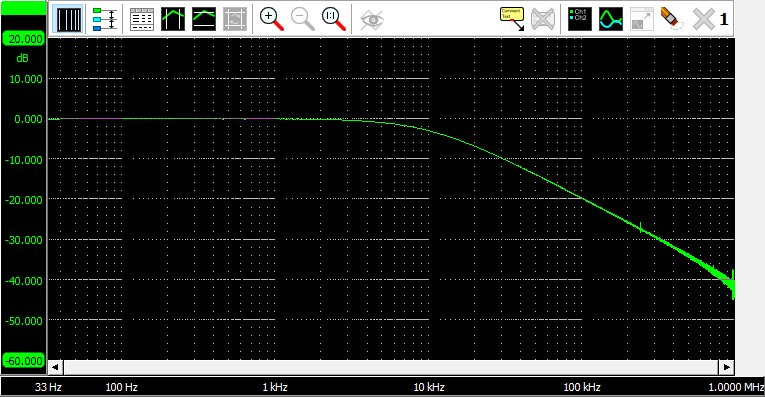Image resolution: width=765 pixels, height=397 pixels.
Task: Click the waveform trace style icon
Action: pyautogui.click(x=611, y=20)
